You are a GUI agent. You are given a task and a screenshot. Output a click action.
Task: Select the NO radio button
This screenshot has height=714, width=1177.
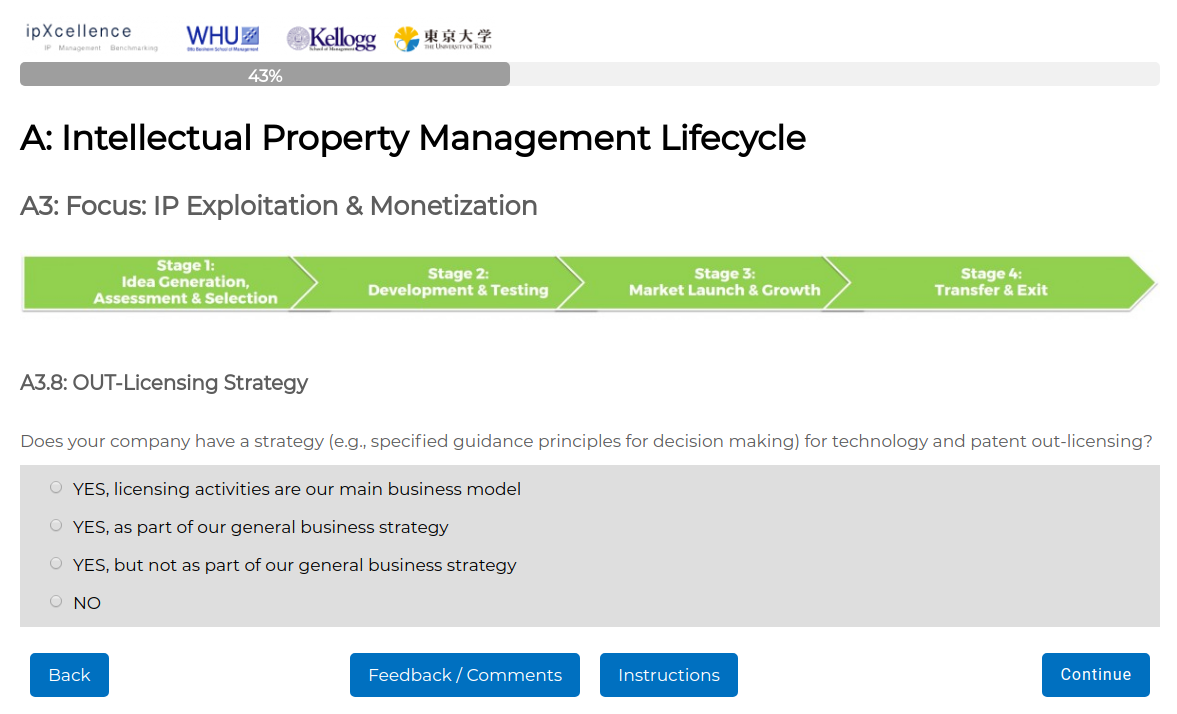click(x=56, y=601)
